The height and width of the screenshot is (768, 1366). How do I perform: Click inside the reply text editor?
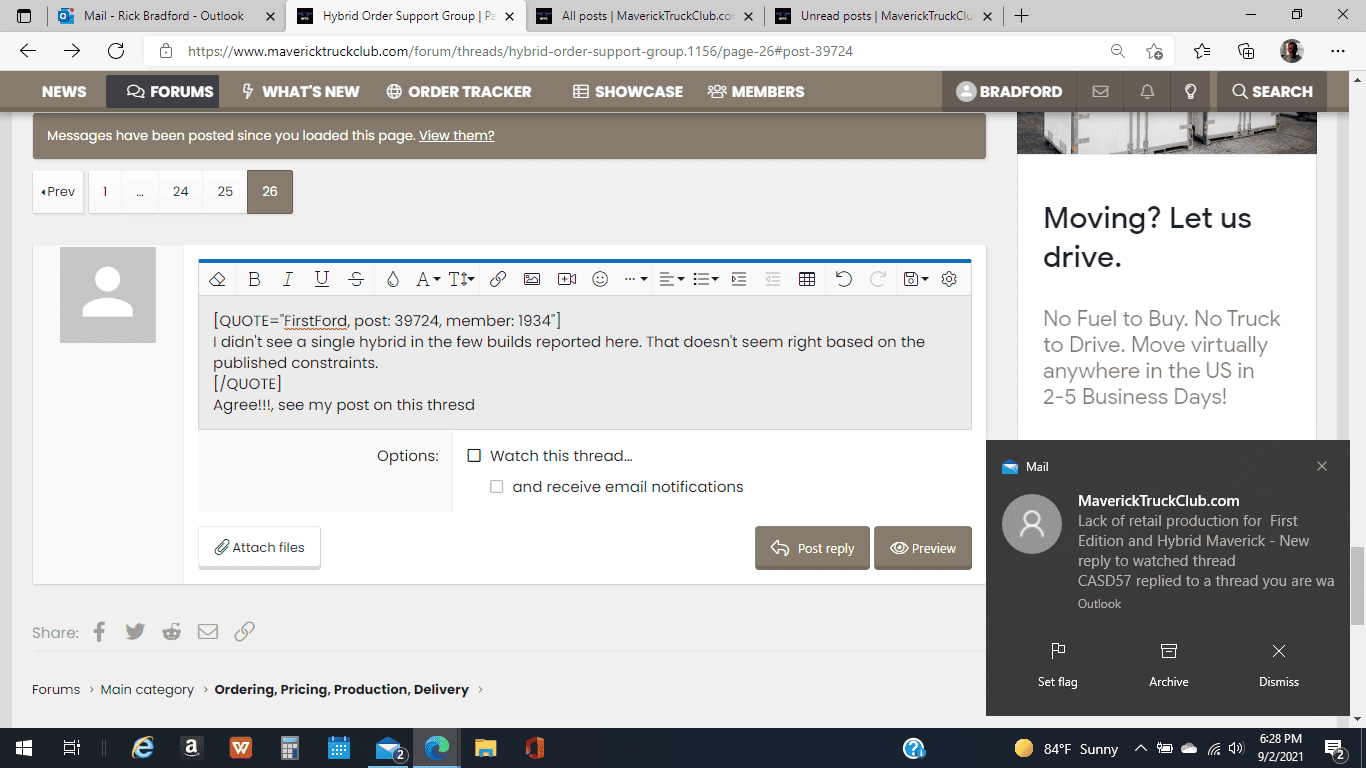[585, 363]
